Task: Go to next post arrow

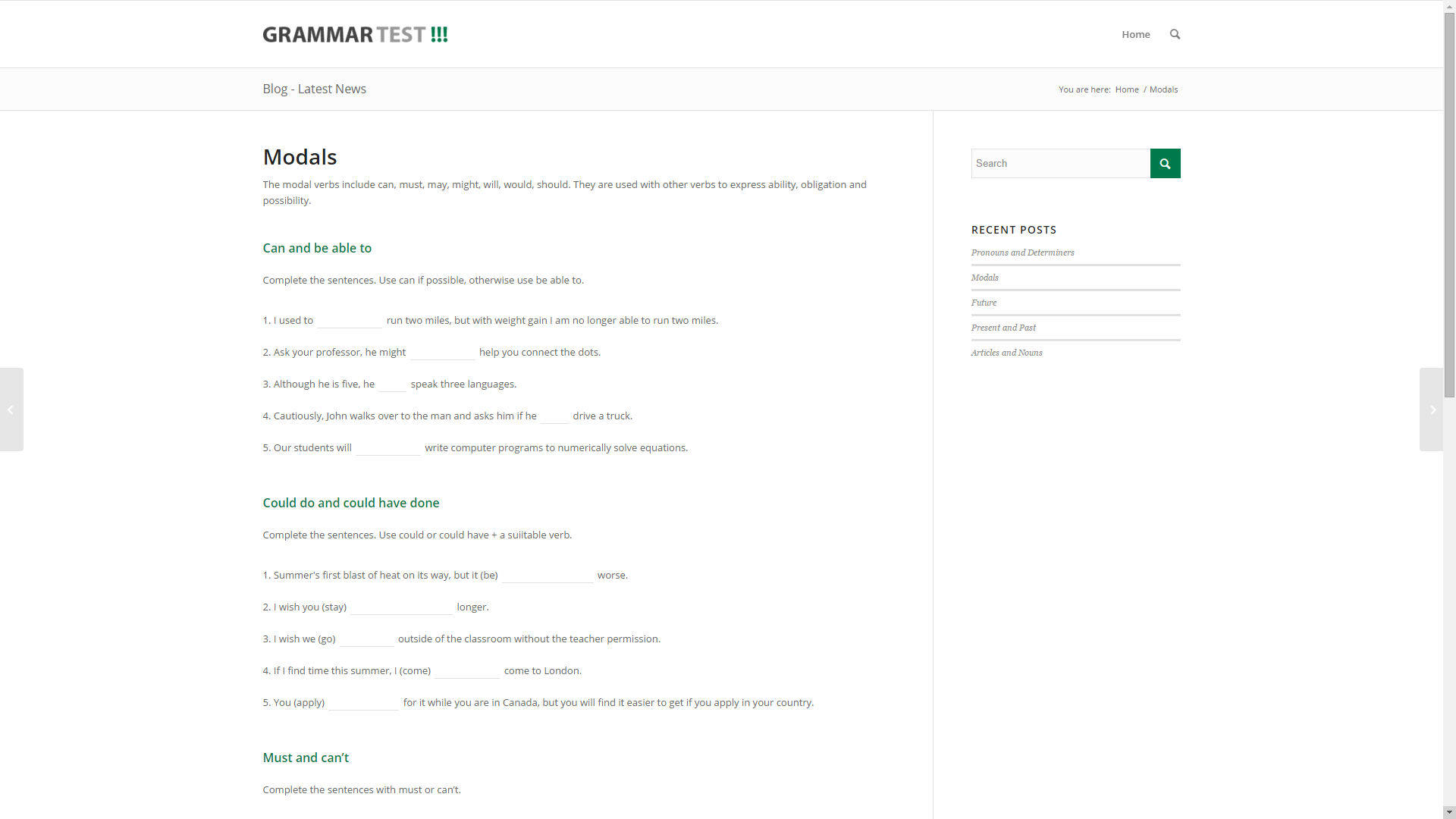Action: coord(1432,409)
